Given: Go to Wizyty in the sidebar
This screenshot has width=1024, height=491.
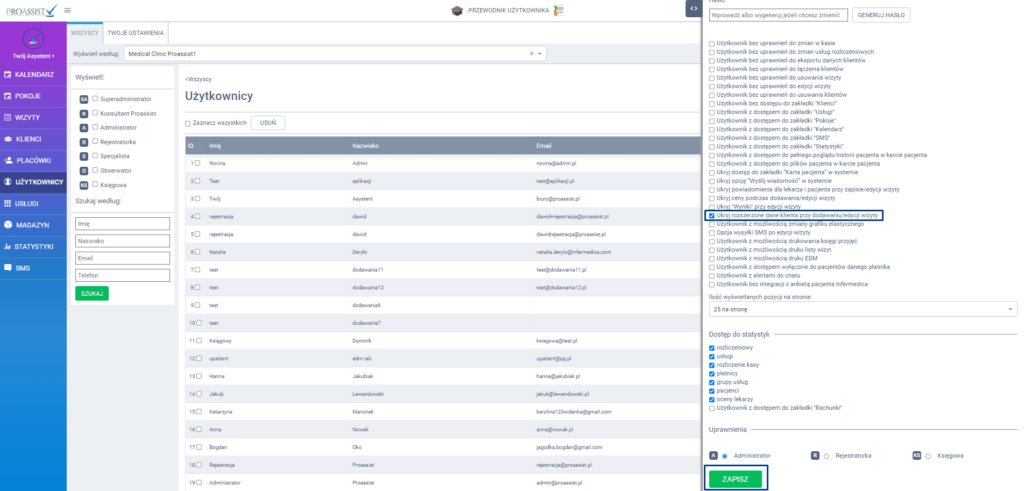Looking at the screenshot, I should click(x=27, y=117).
